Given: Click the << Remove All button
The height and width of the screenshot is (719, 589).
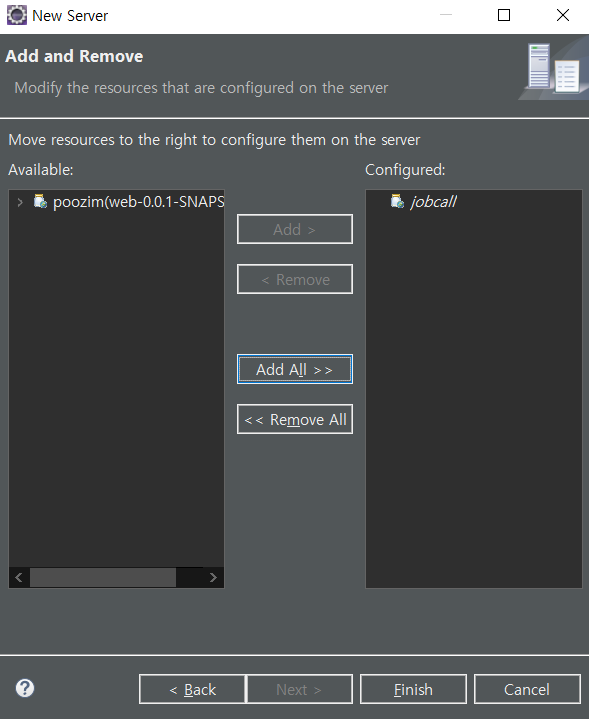Looking at the screenshot, I should (x=295, y=419).
